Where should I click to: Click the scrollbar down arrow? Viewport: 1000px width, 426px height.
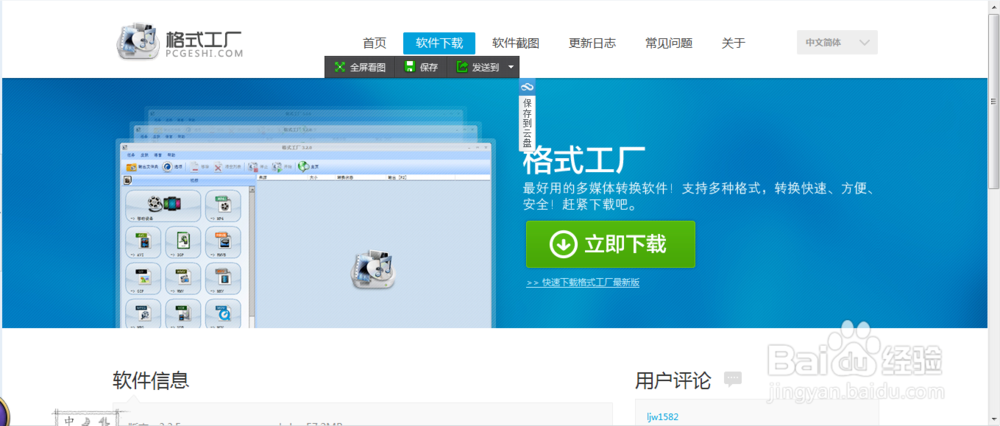[x=994, y=420]
